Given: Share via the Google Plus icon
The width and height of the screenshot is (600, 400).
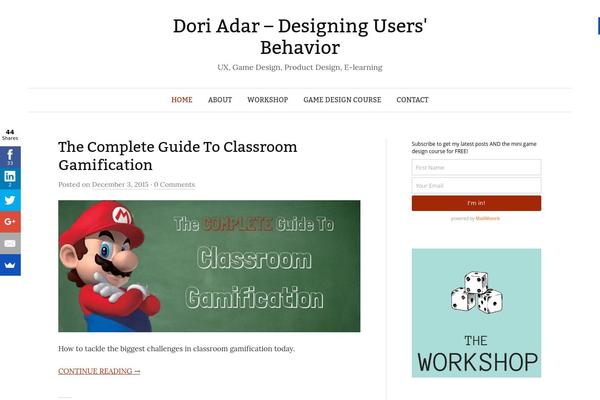Looking at the screenshot, I should point(10,222).
